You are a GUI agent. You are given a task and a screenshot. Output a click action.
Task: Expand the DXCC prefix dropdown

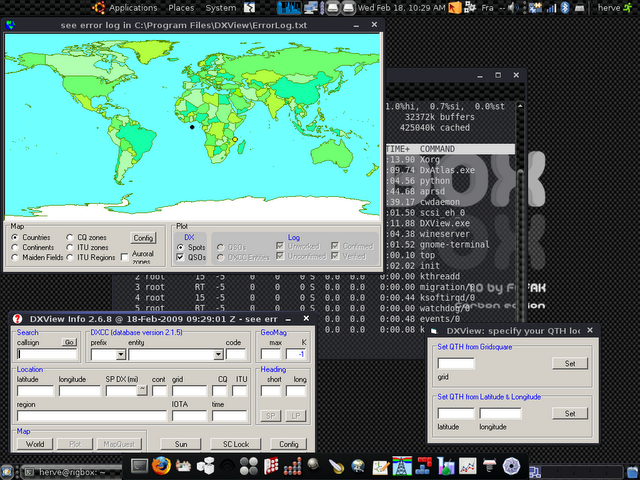[x=121, y=354]
